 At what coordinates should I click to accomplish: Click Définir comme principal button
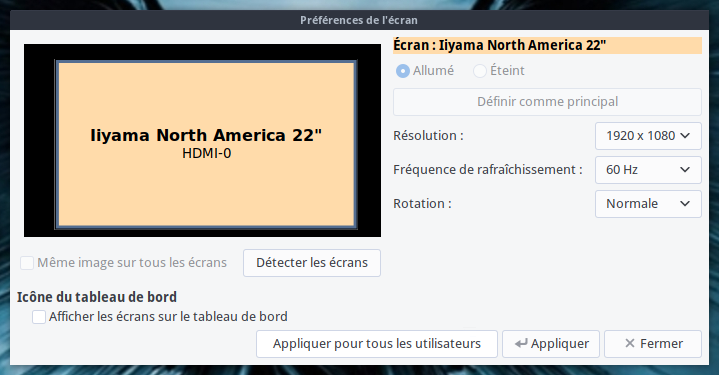pos(548,102)
